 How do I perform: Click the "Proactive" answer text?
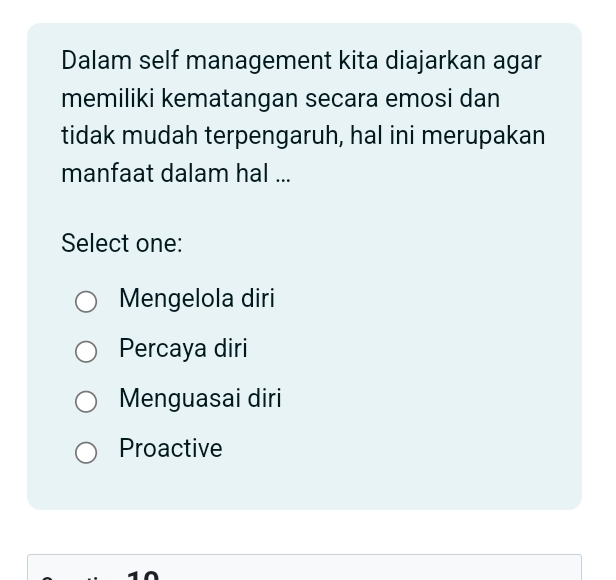coord(171,449)
